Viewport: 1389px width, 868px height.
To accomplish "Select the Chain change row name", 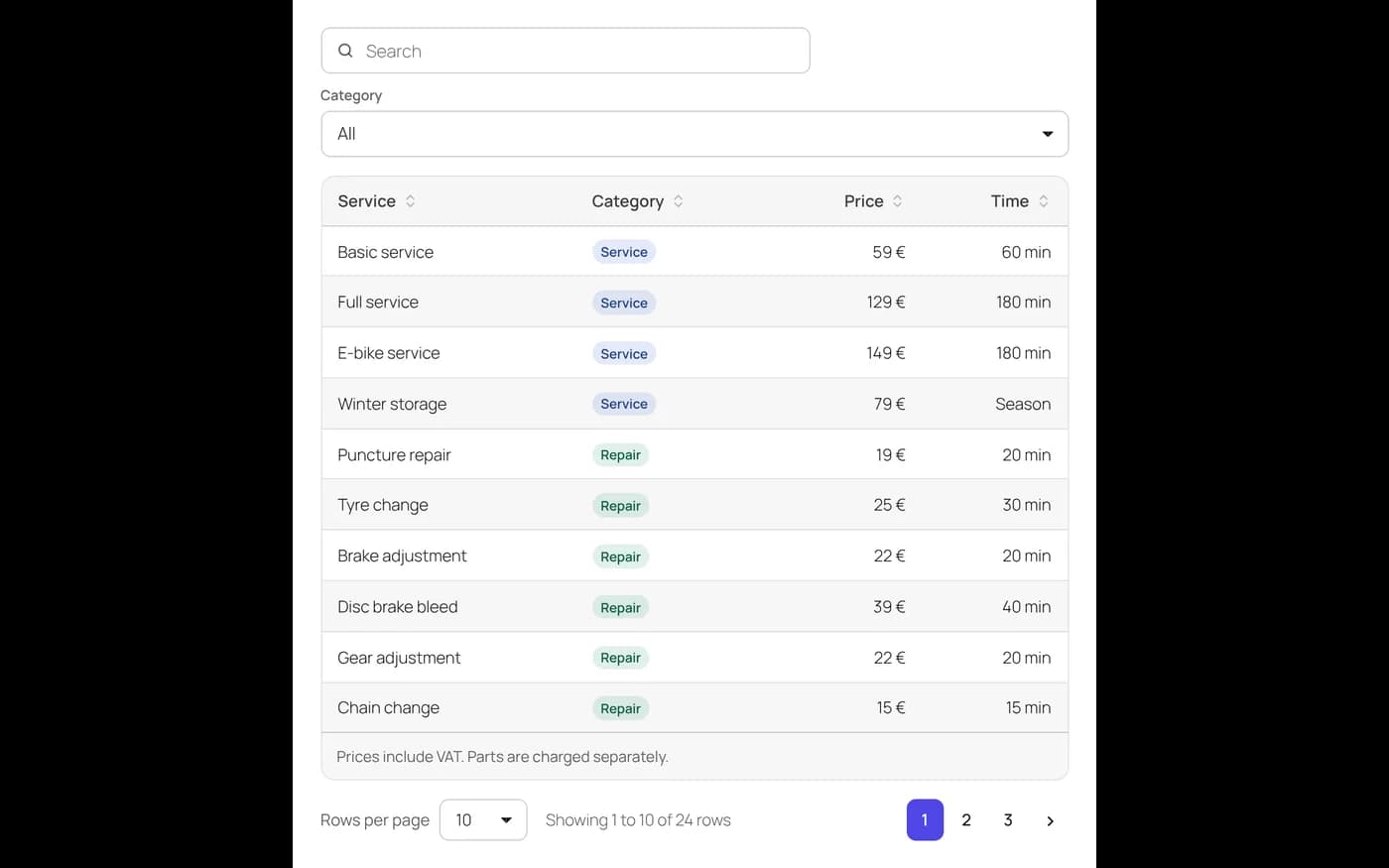I will (x=388, y=708).
